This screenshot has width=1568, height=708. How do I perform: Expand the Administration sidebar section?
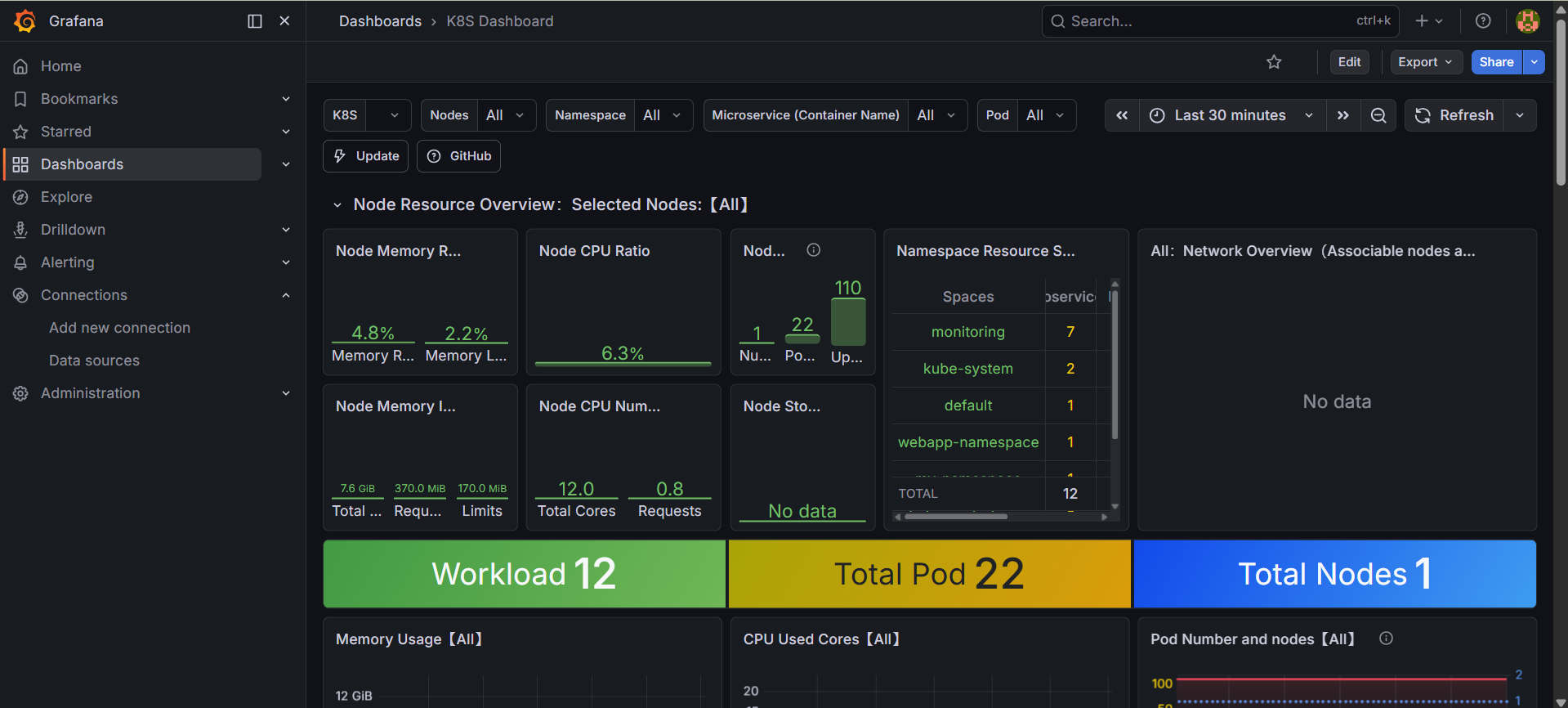286,393
